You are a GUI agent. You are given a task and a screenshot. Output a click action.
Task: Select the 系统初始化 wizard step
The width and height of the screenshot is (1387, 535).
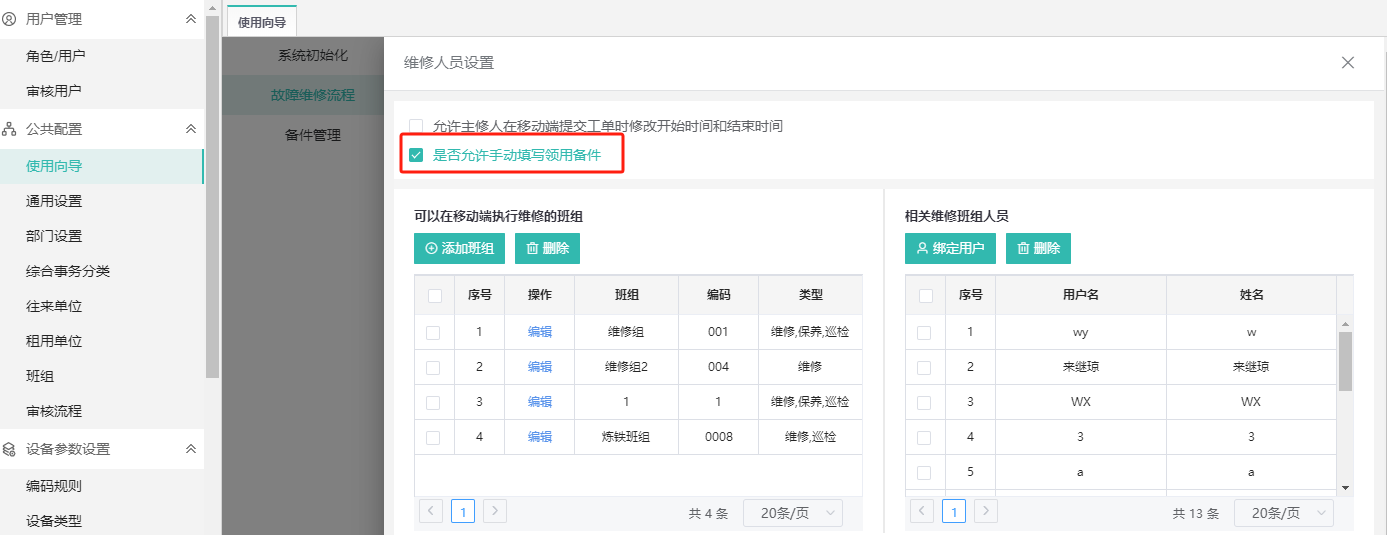[x=313, y=55]
